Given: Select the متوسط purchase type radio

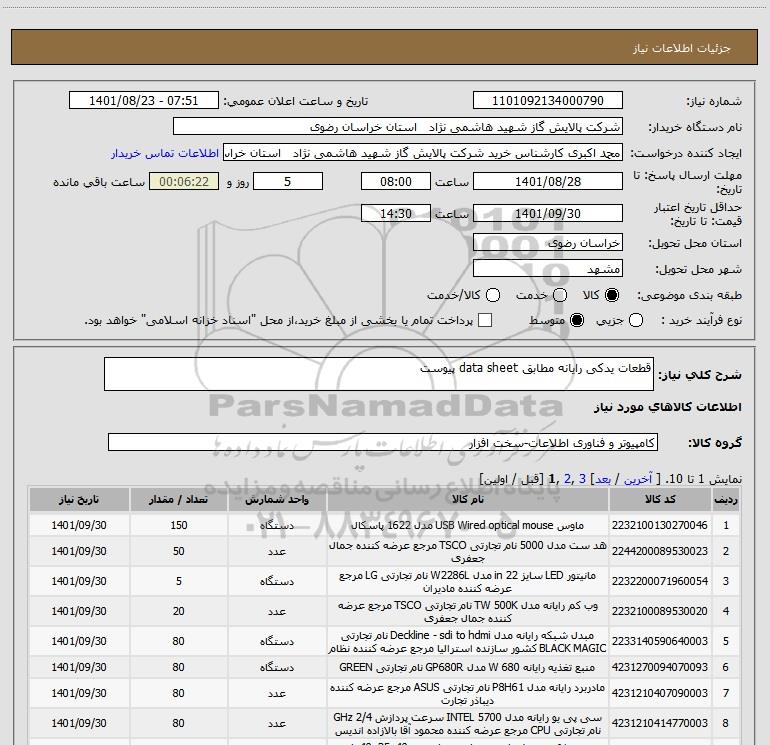Looking at the screenshot, I should pyautogui.click(x=574, y=320).
